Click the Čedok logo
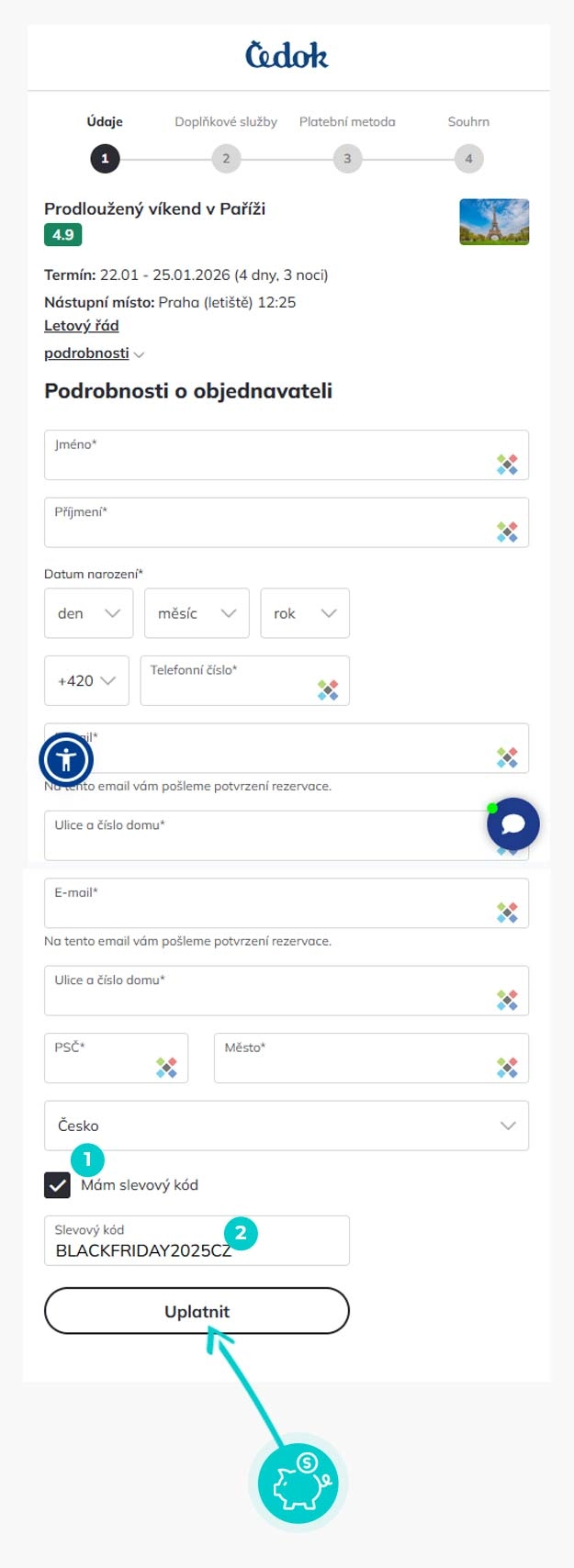574x1568 pixels. (x=287, y=56)
